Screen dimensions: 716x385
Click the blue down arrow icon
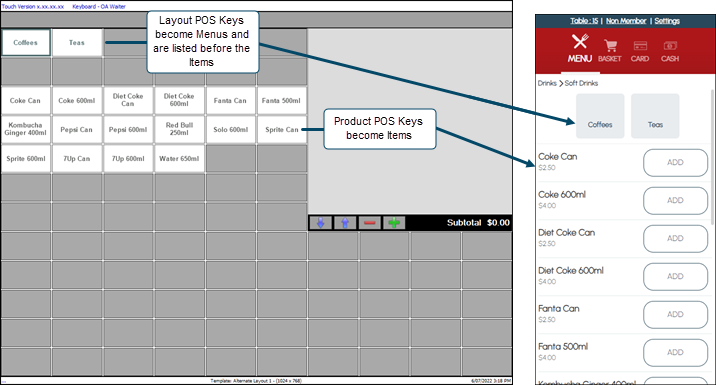point(321,223)
